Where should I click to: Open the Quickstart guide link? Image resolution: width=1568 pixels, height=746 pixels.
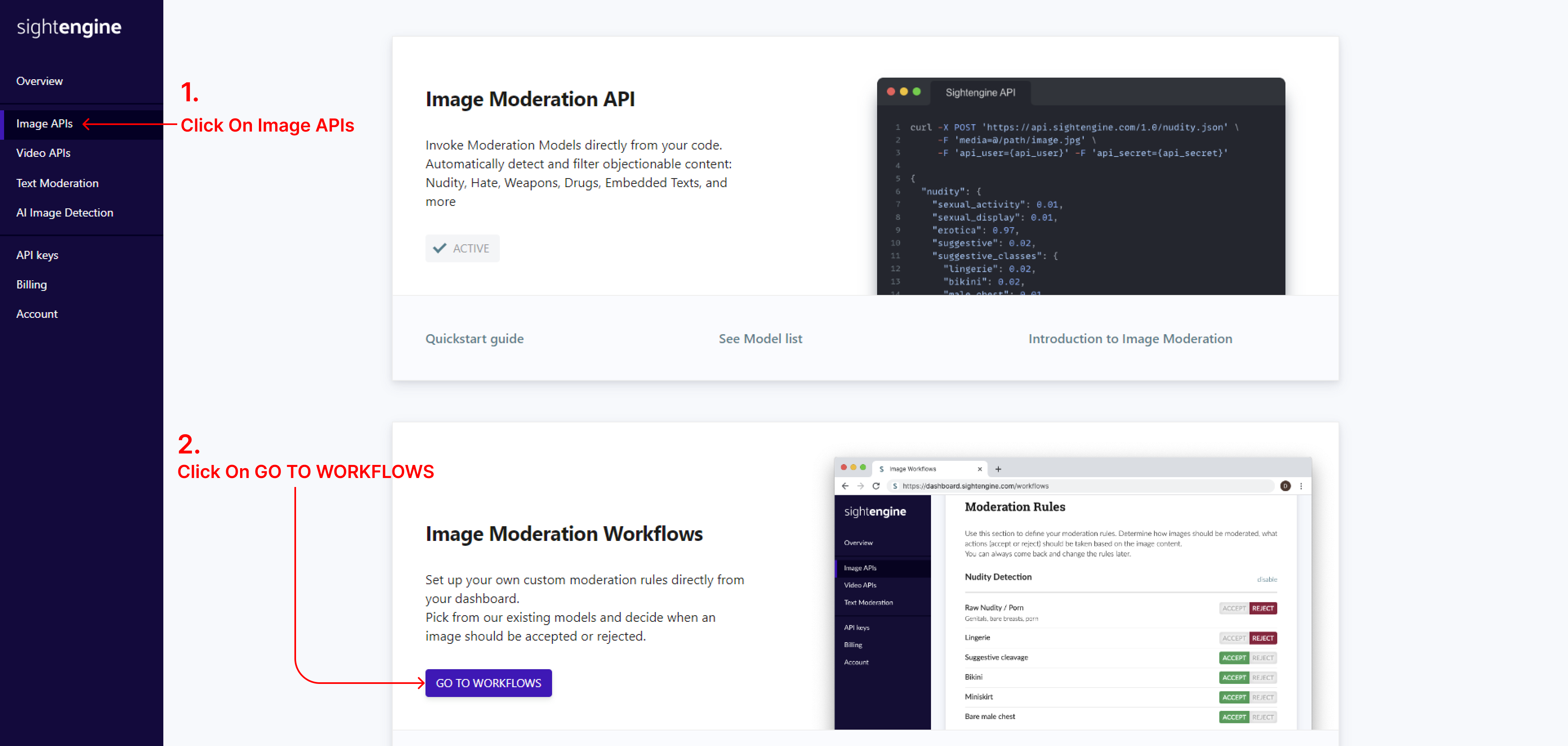[474, 338]
